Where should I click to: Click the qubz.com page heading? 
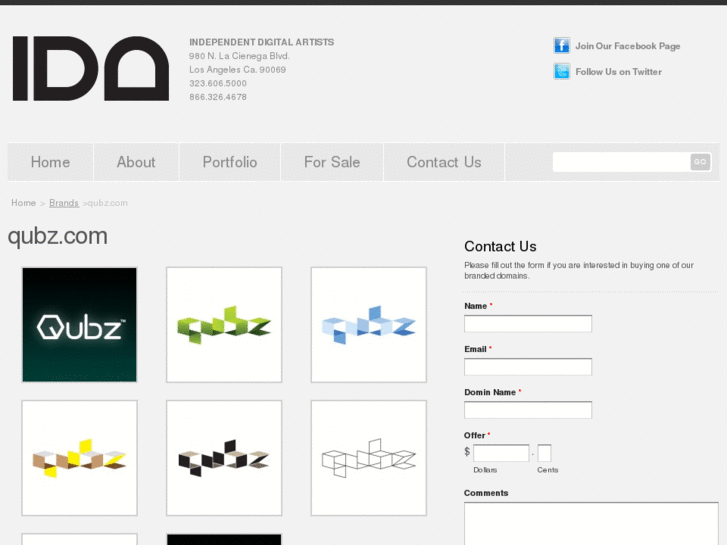[x=58, y=236]
